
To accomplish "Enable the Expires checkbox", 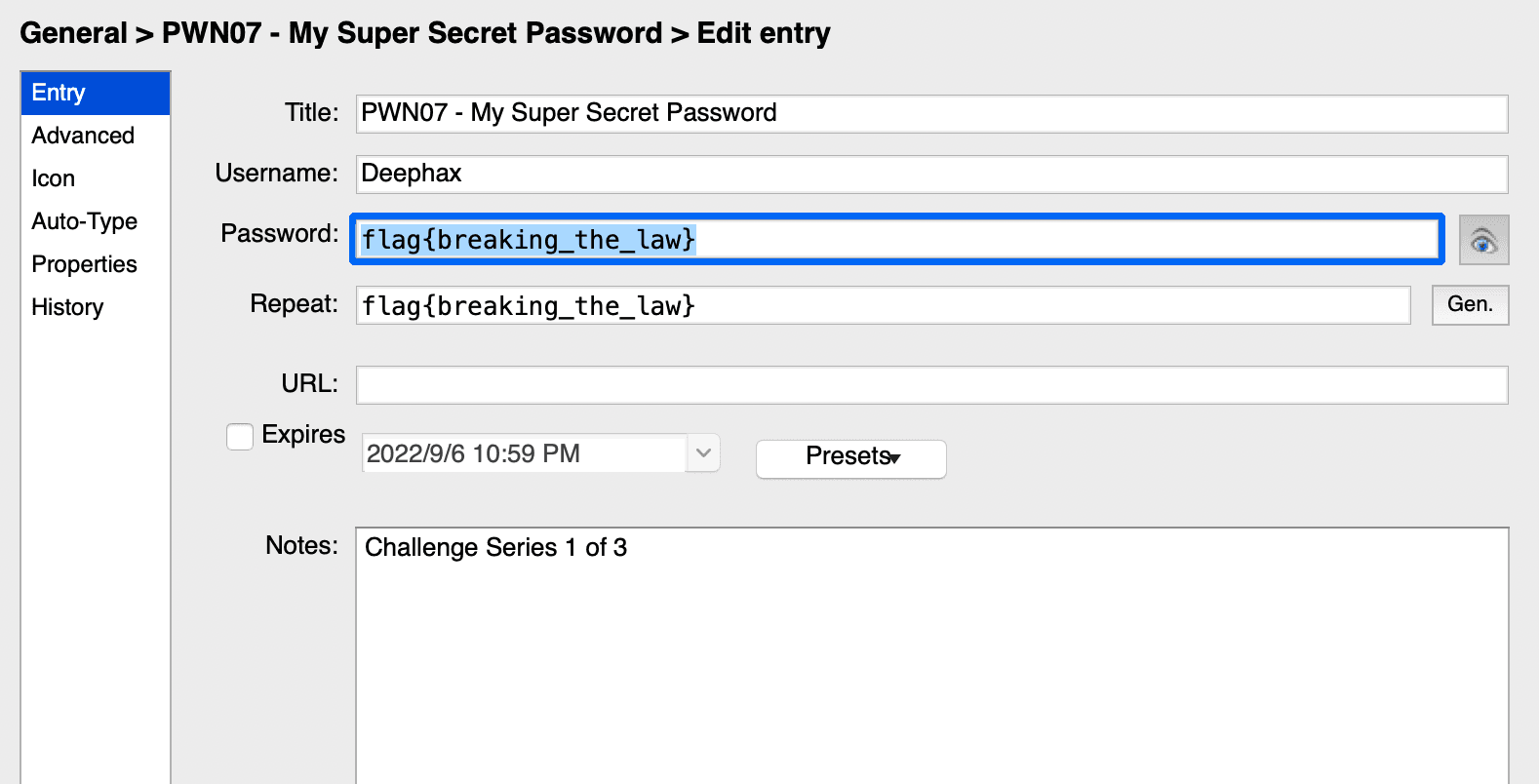I will 240,436.
